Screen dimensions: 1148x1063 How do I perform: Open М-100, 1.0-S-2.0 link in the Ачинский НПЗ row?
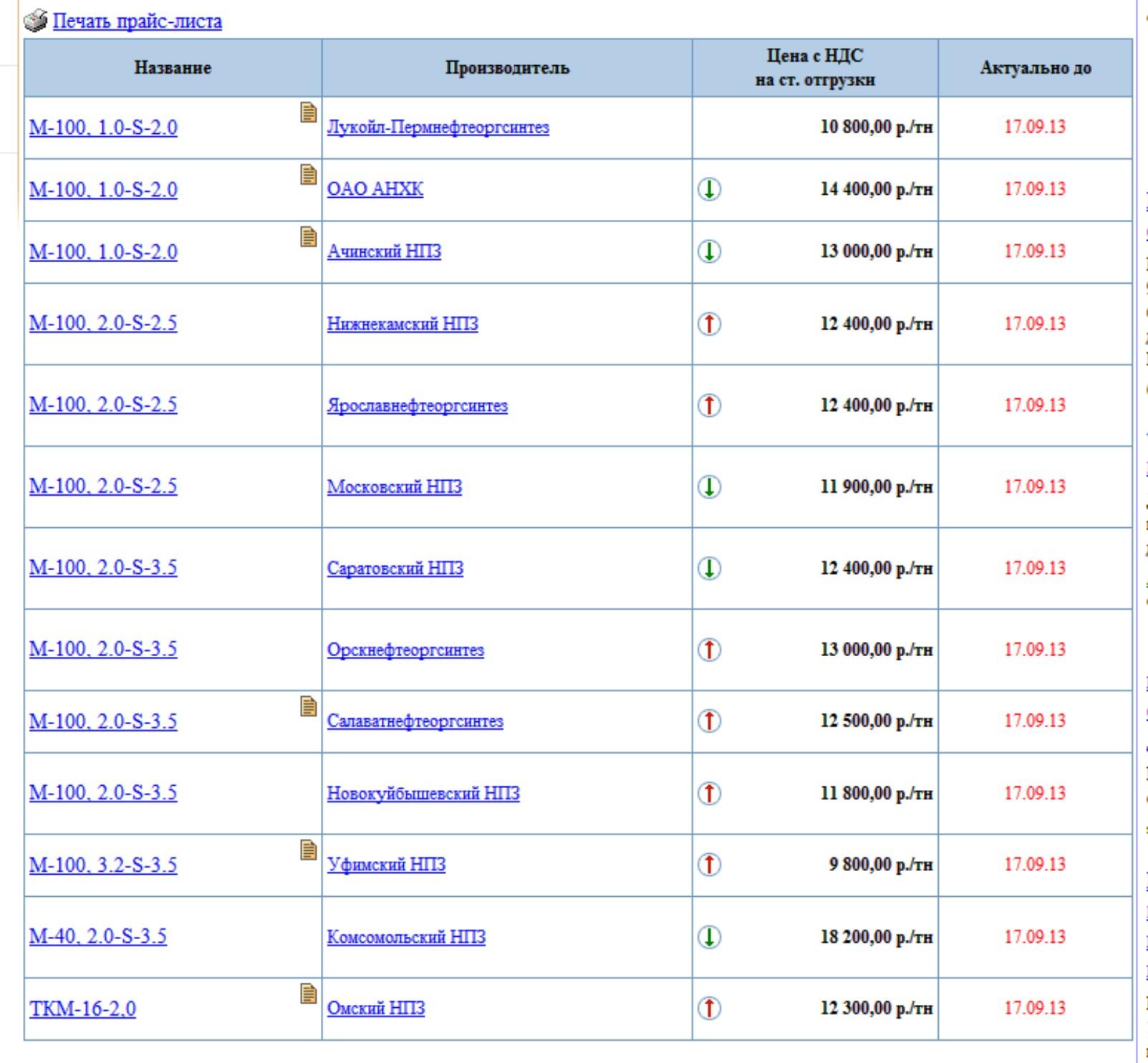coord(103,252)
